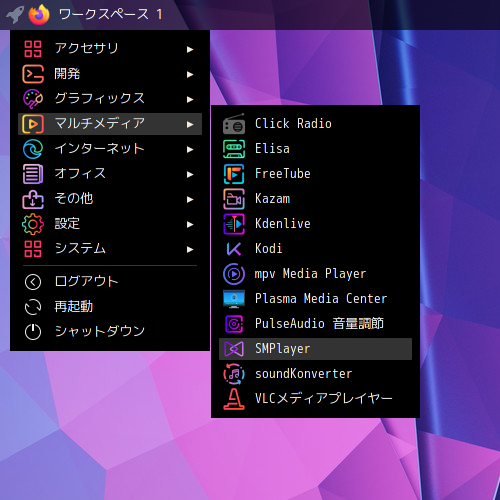Click the soundKonverter icon

pos(234,374)
